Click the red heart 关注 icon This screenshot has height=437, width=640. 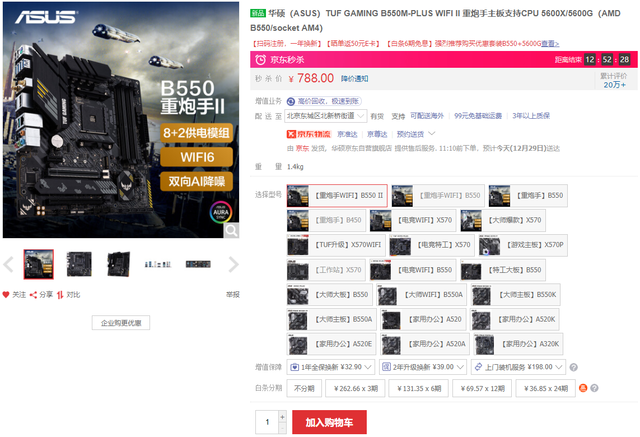tap(6, 295)
